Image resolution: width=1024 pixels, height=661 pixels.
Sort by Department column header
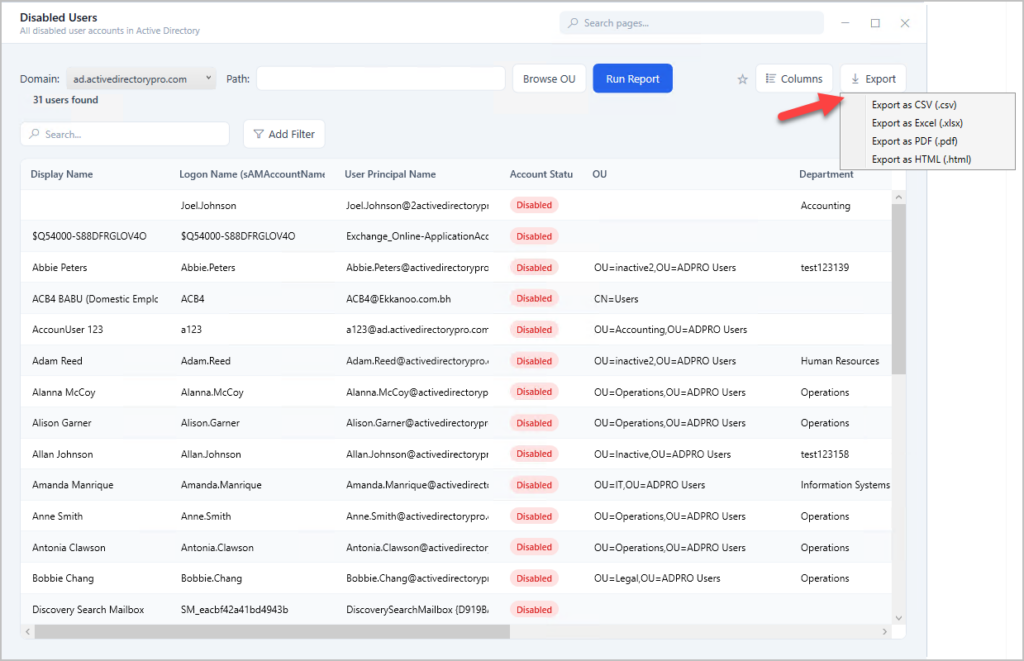[x=826, y=174]
